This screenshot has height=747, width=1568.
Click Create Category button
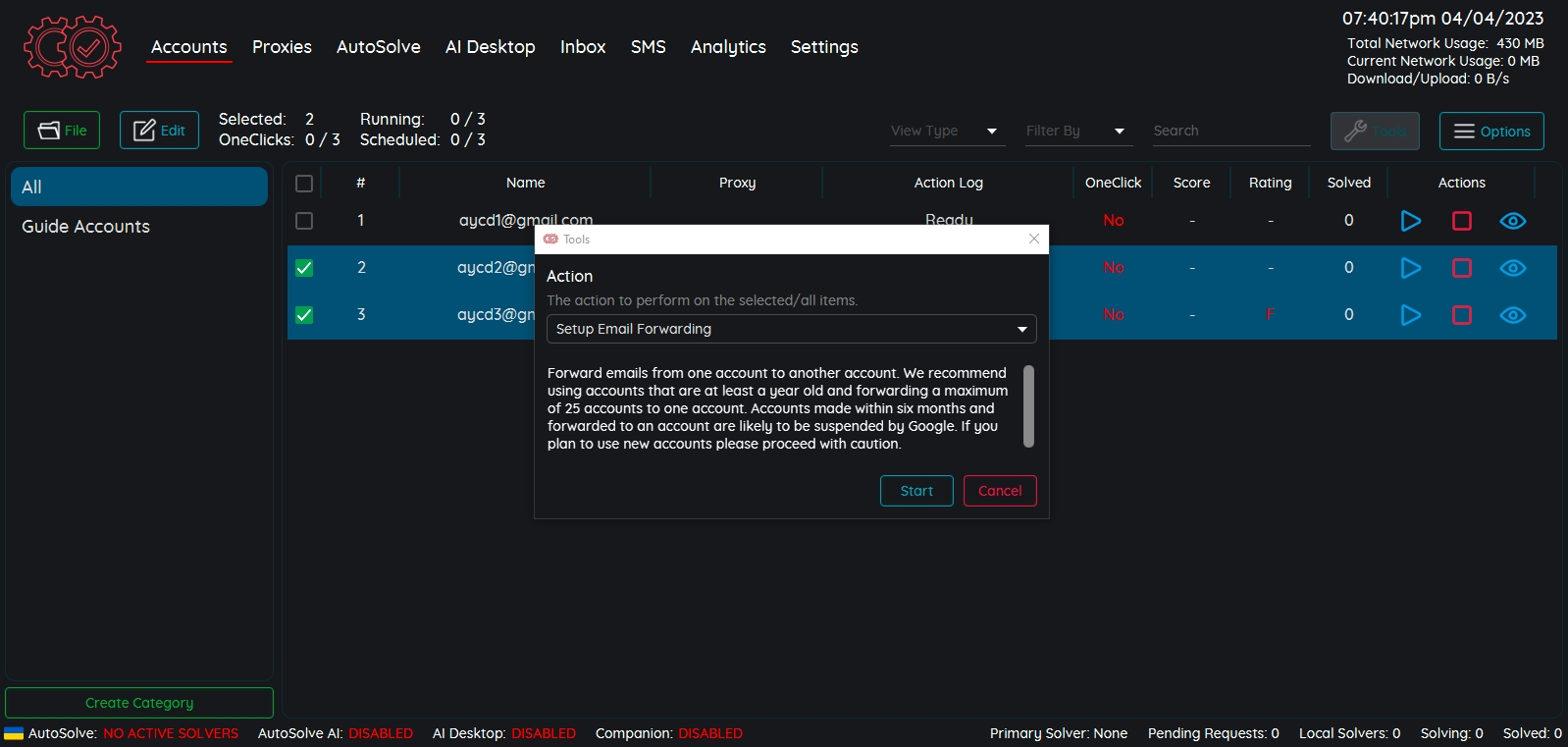[x=139, y=703]
